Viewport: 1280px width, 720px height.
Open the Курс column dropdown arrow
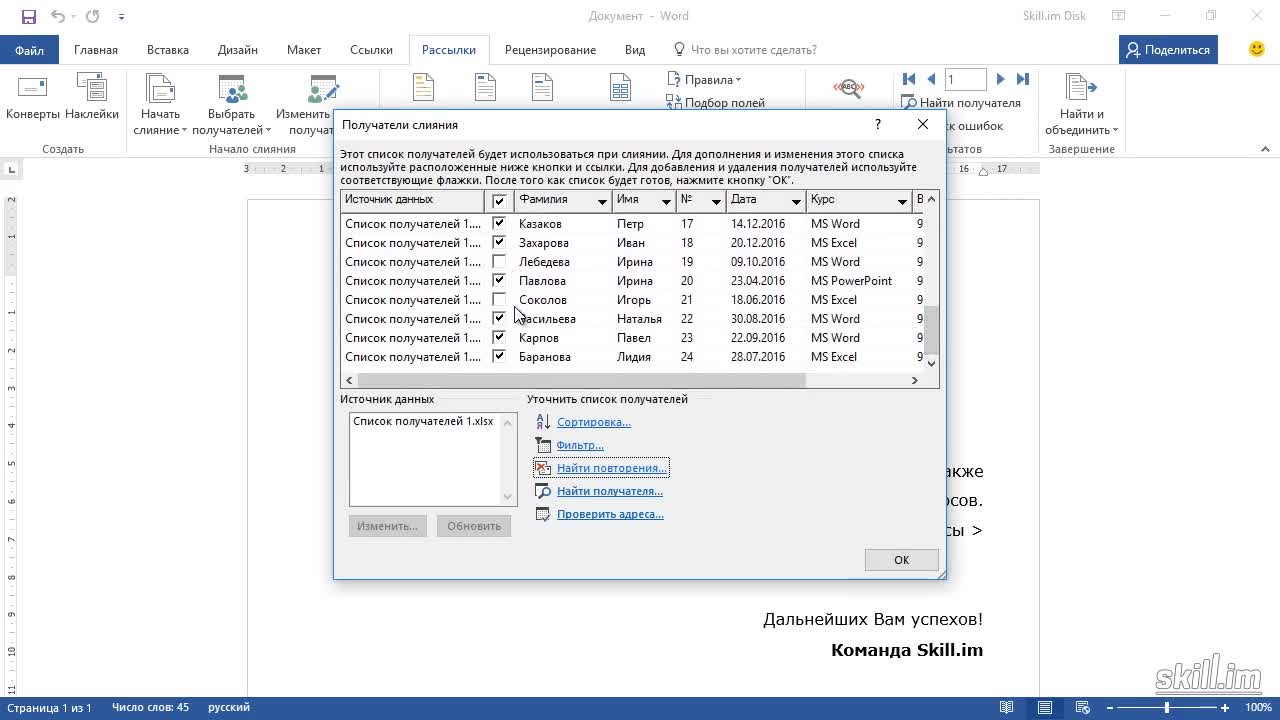point(900,202)
